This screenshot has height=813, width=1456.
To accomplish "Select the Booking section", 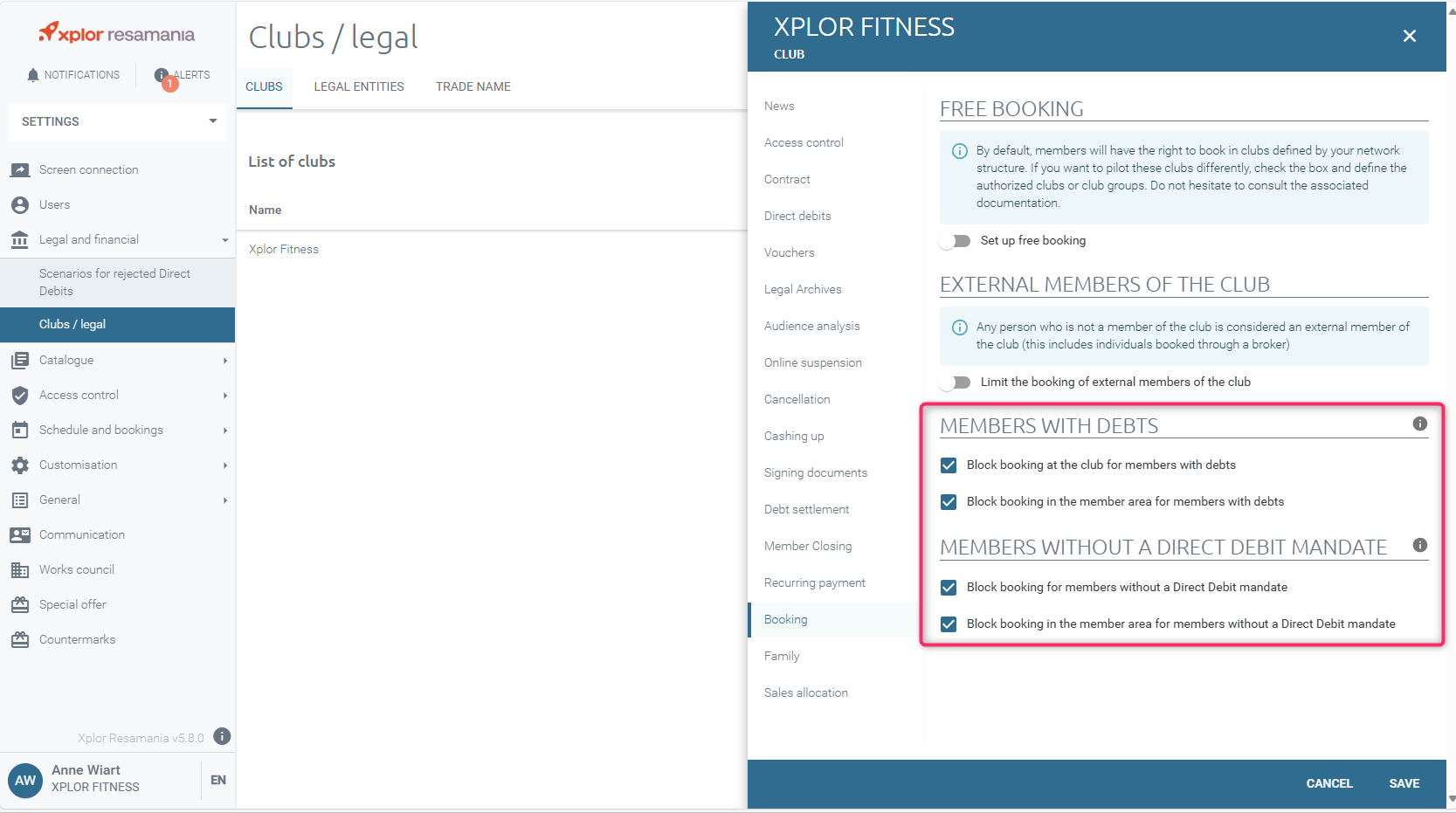I will (835, 619).
